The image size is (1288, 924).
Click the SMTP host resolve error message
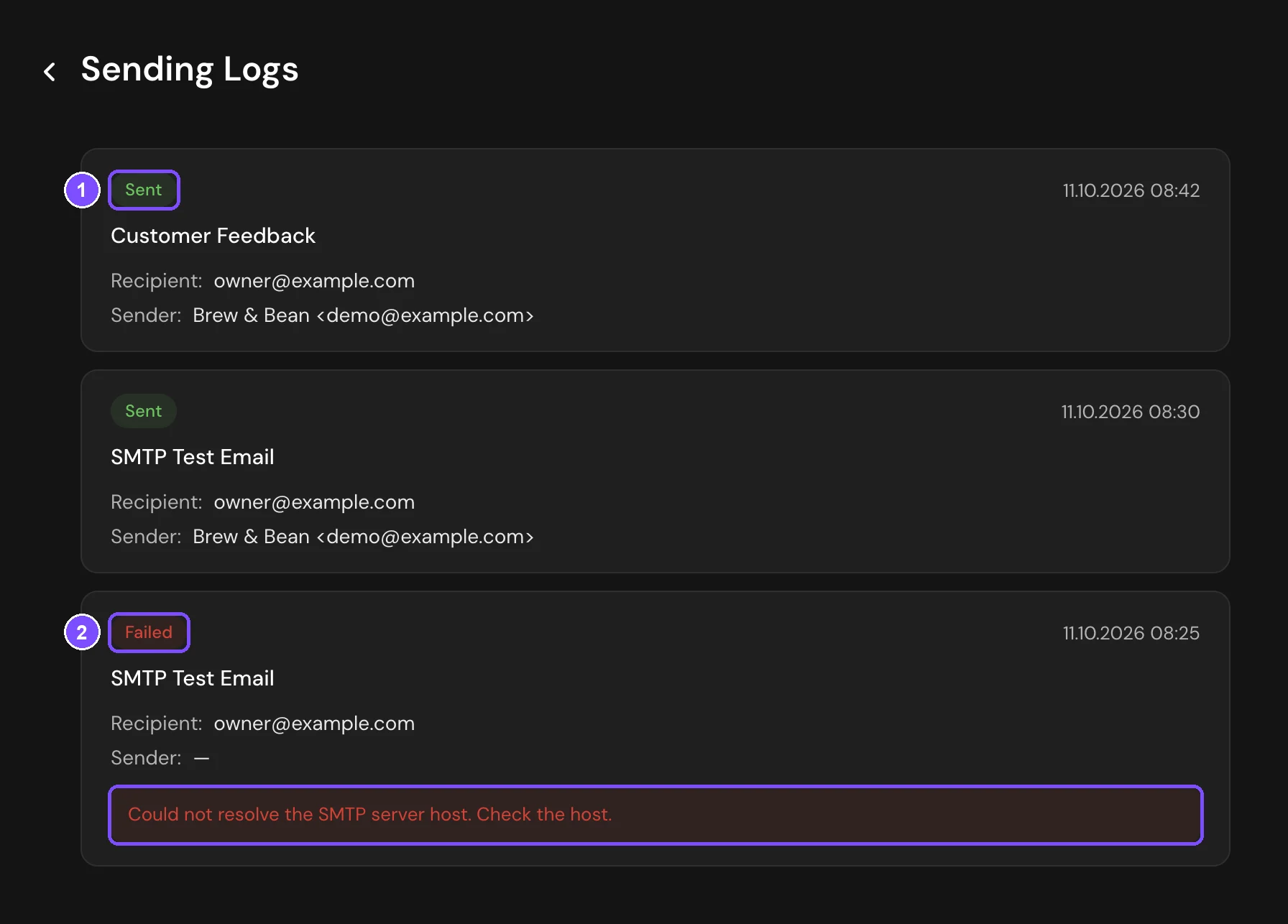[655, 815]
